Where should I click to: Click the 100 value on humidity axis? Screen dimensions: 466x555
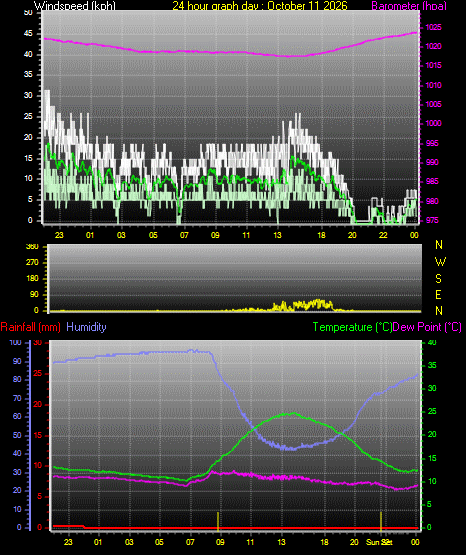click(x=16, y=343)
